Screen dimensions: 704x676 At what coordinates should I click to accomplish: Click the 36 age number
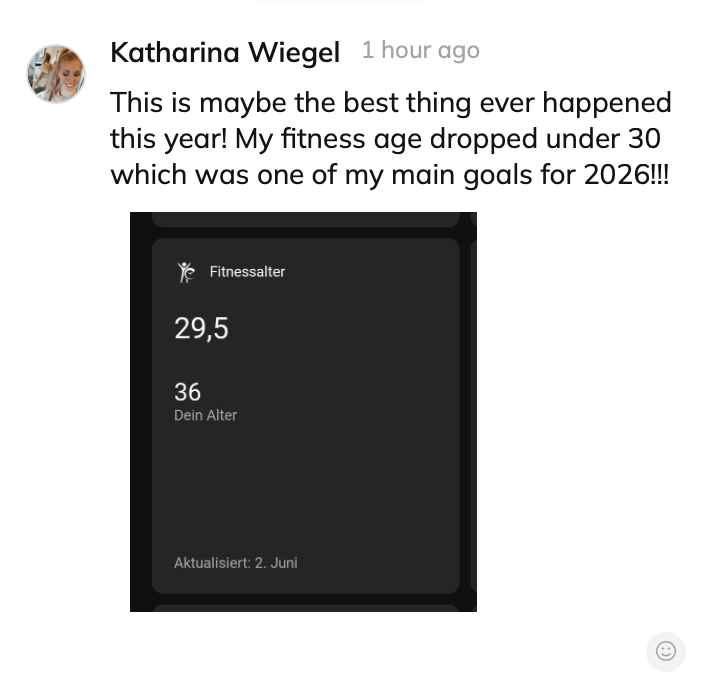[x=187, y=392]
